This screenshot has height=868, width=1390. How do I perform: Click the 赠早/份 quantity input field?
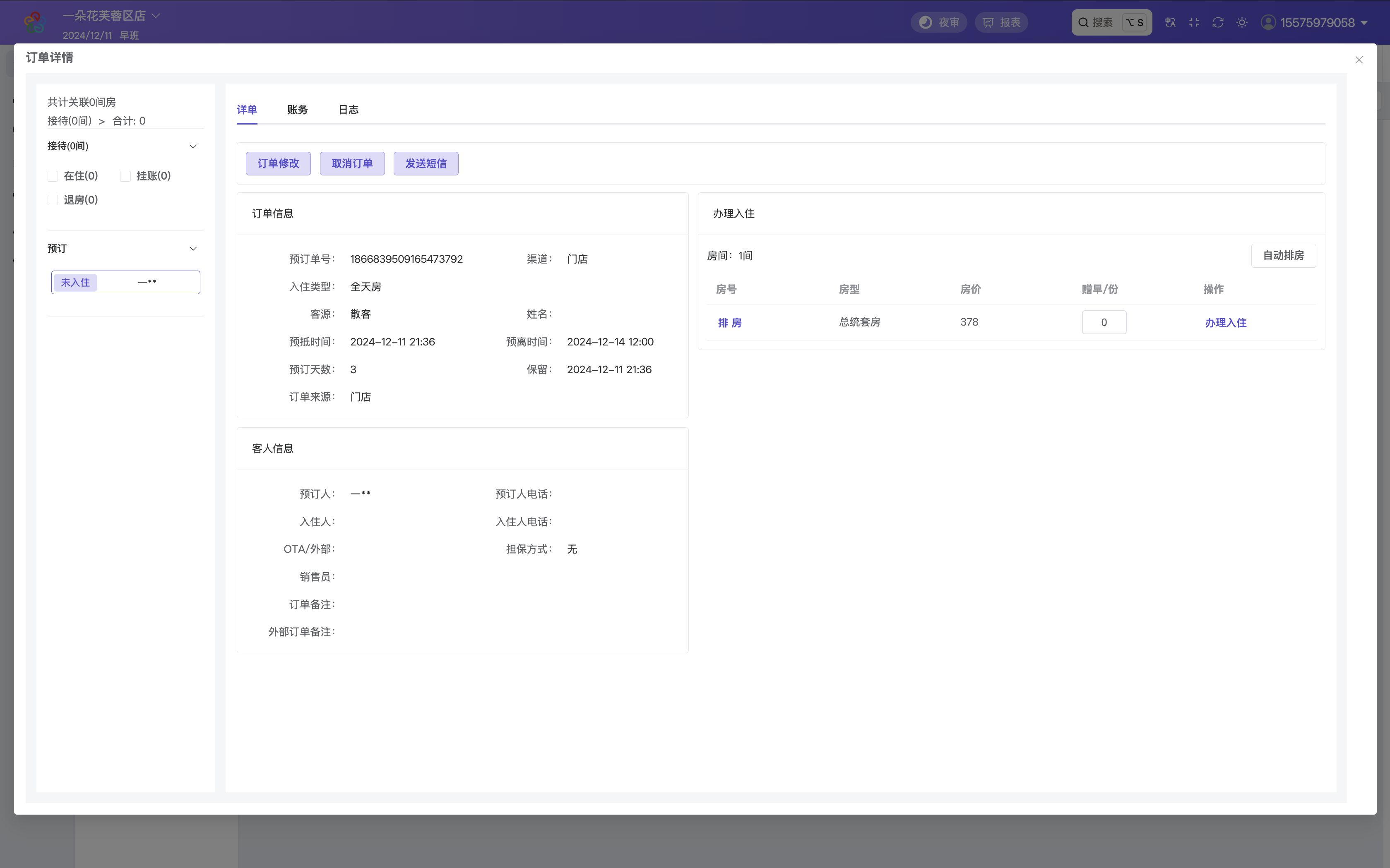tap(1104, 323)
